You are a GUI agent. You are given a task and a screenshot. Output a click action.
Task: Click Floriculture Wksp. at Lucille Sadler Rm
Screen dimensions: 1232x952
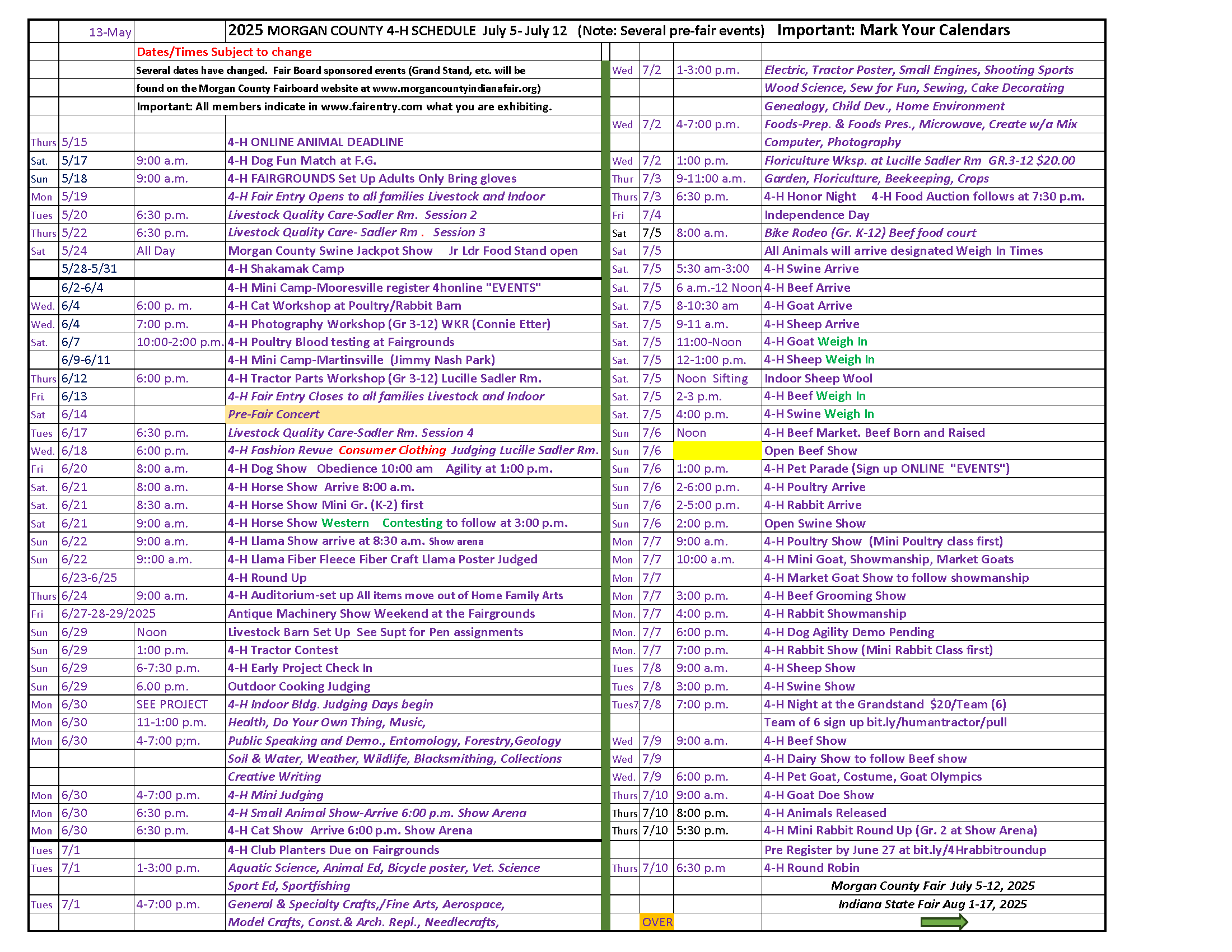[x=920, y=161]
